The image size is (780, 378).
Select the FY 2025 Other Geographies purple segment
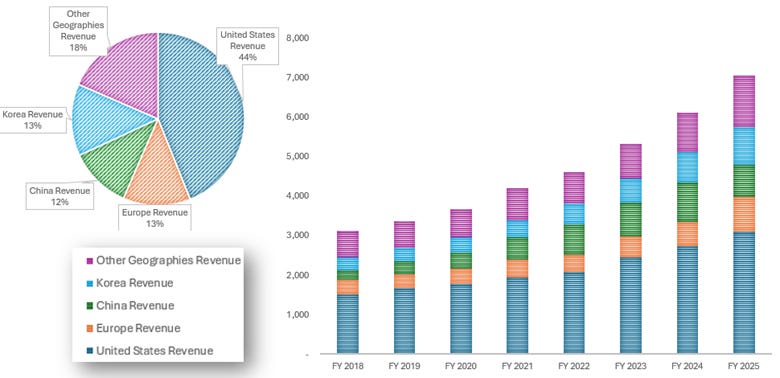pos(744,101)
